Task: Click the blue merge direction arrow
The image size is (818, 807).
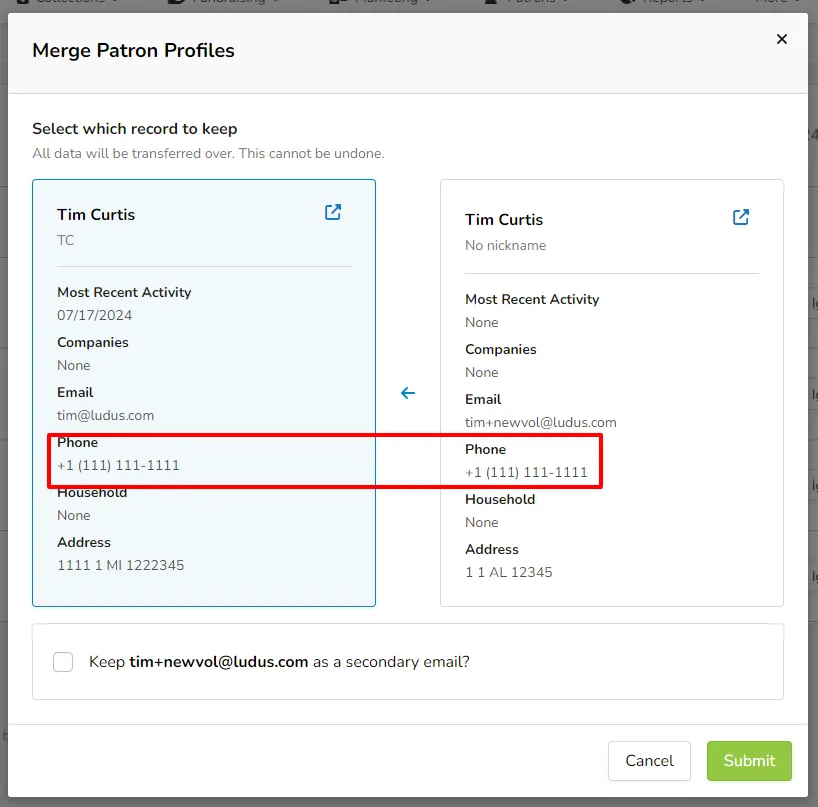Action: pyautogui.click(x=408, y=393)
